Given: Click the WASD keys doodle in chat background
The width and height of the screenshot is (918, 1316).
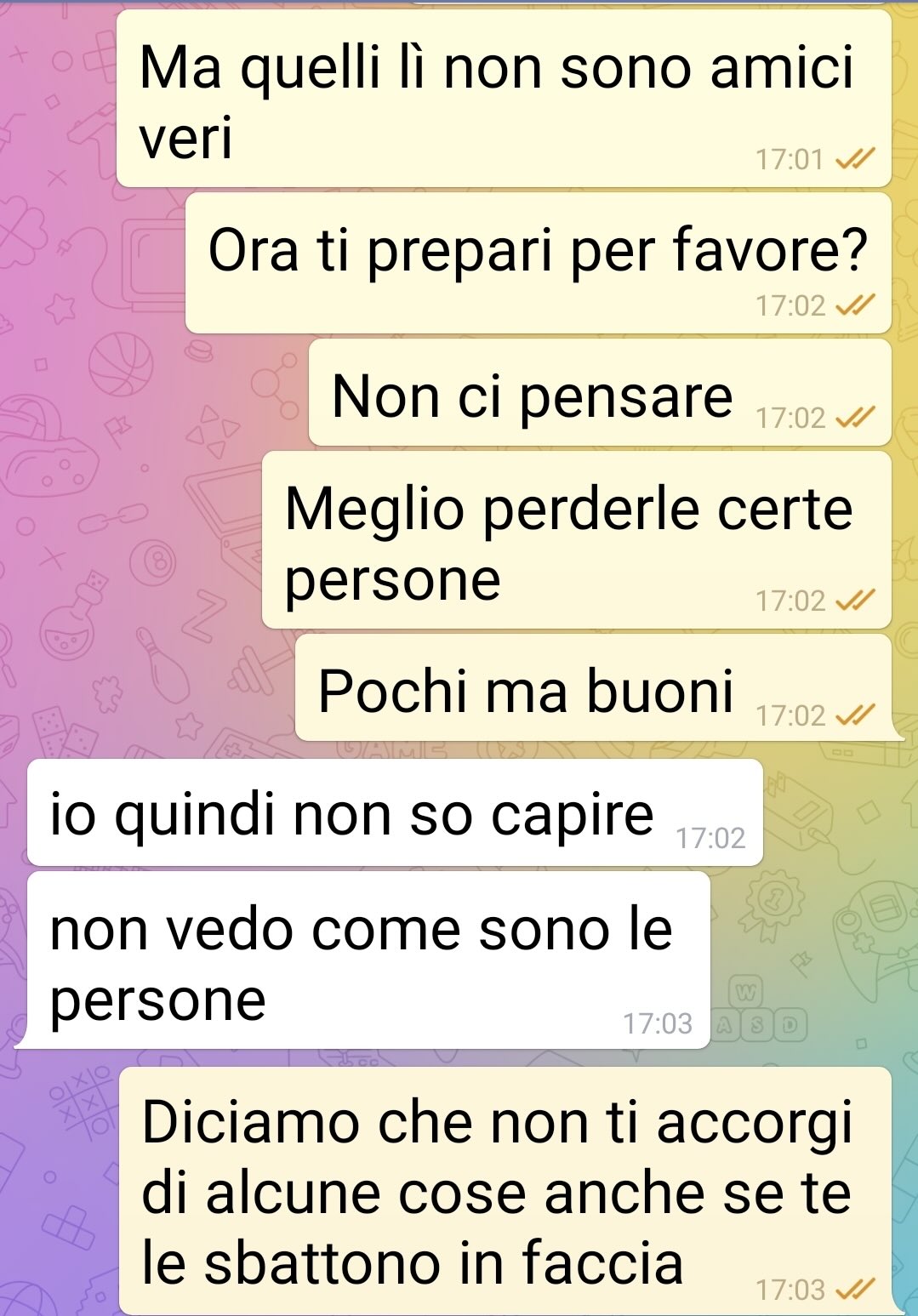Looking at the screenshot, I should [759, 1010].
